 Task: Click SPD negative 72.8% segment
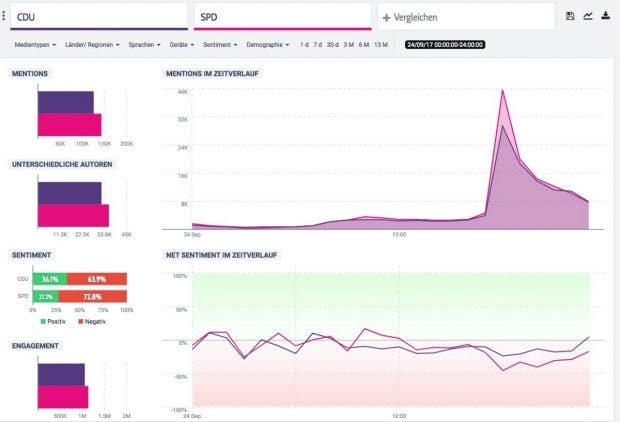coord(93,296)
